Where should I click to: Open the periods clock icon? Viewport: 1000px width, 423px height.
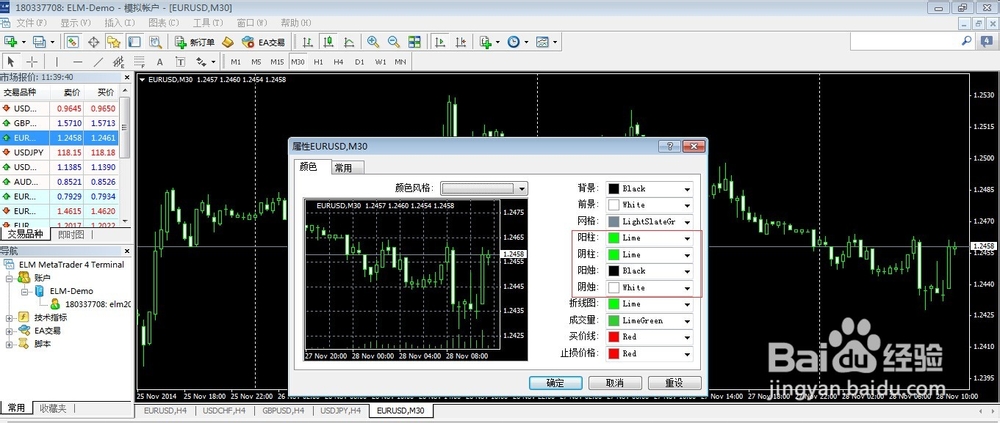point(513,42)
